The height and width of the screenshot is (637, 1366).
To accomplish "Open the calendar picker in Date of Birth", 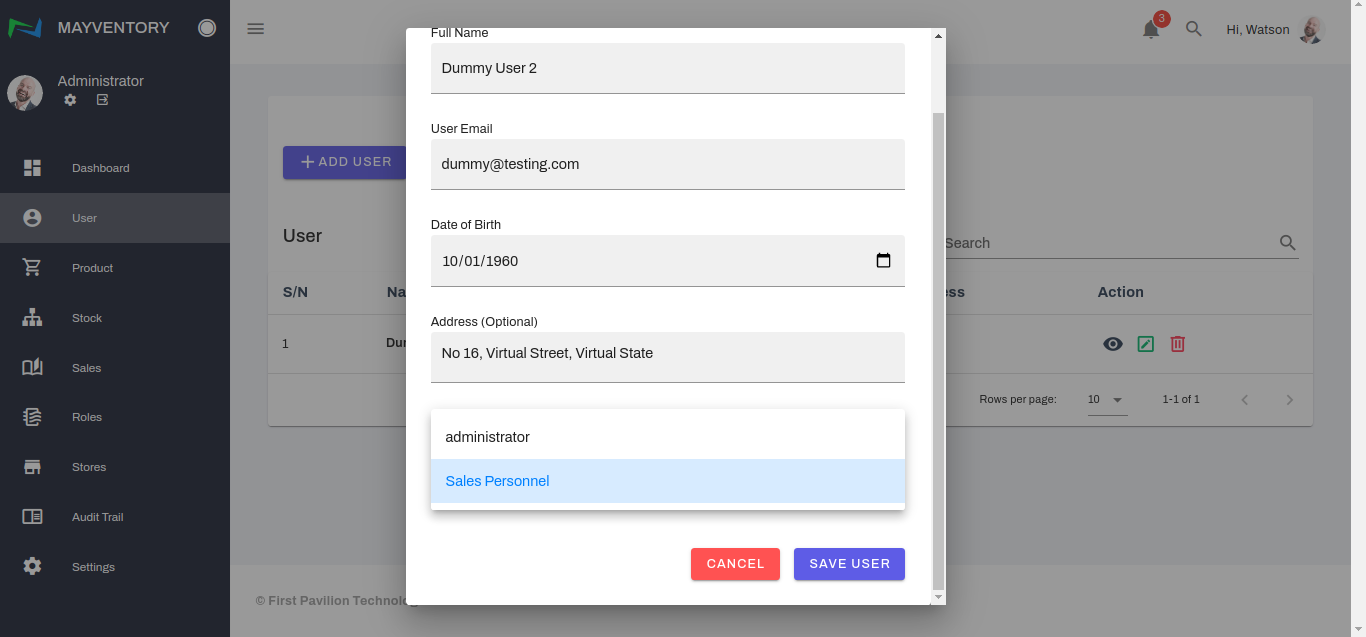I will [883, 261].
